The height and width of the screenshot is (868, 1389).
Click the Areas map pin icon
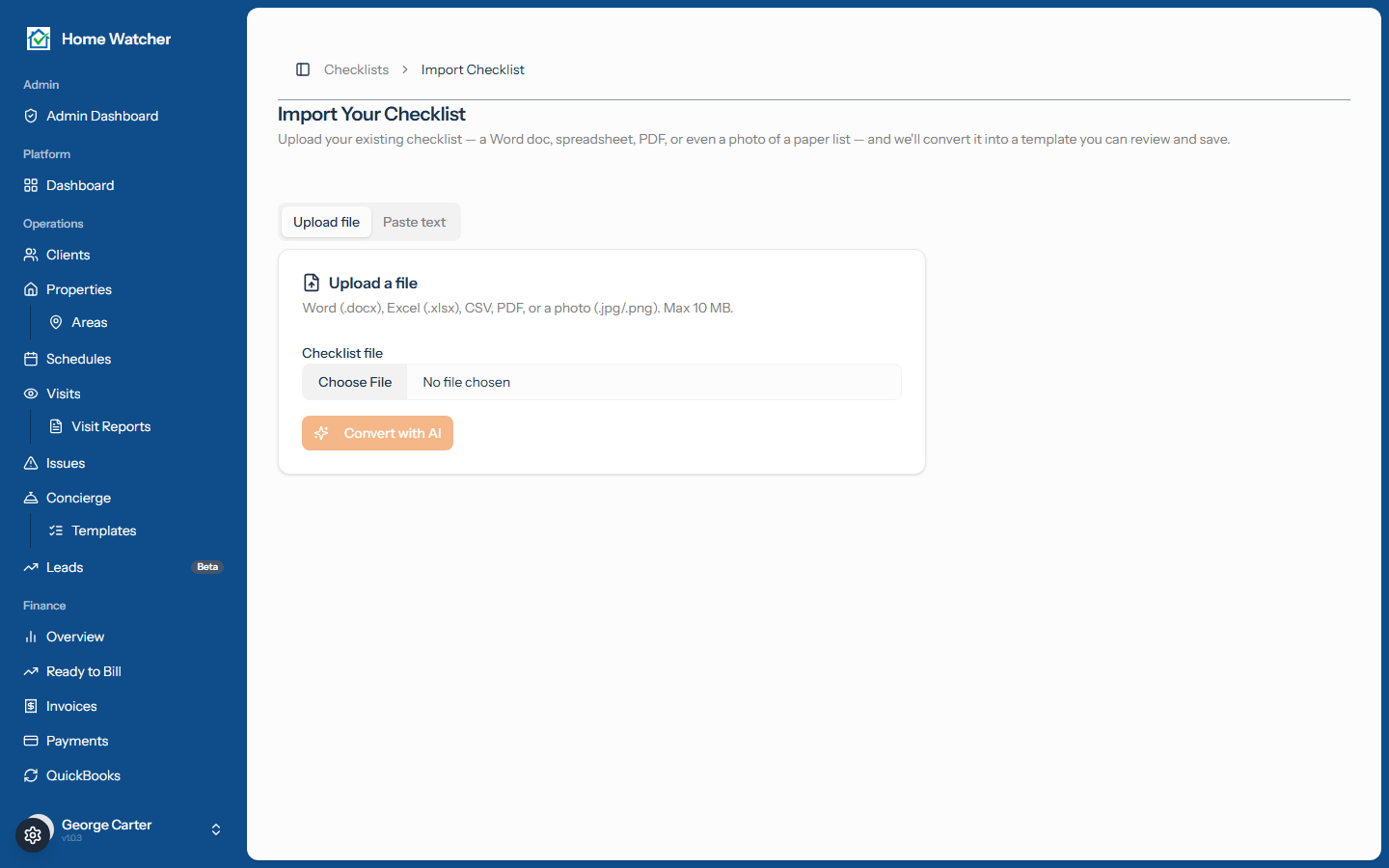[56, 322]
